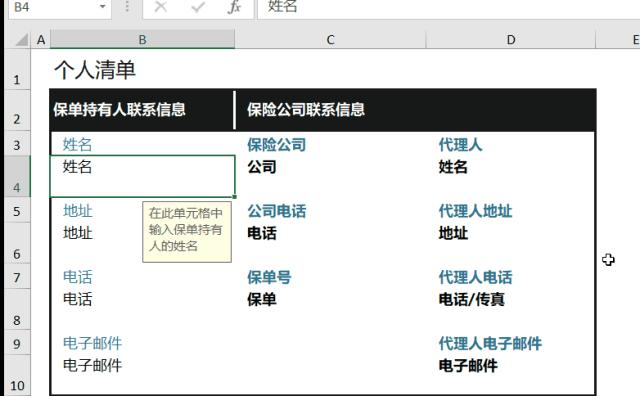
Task: Select column A header
Action: pyautogui.click(x=41, y=40)
